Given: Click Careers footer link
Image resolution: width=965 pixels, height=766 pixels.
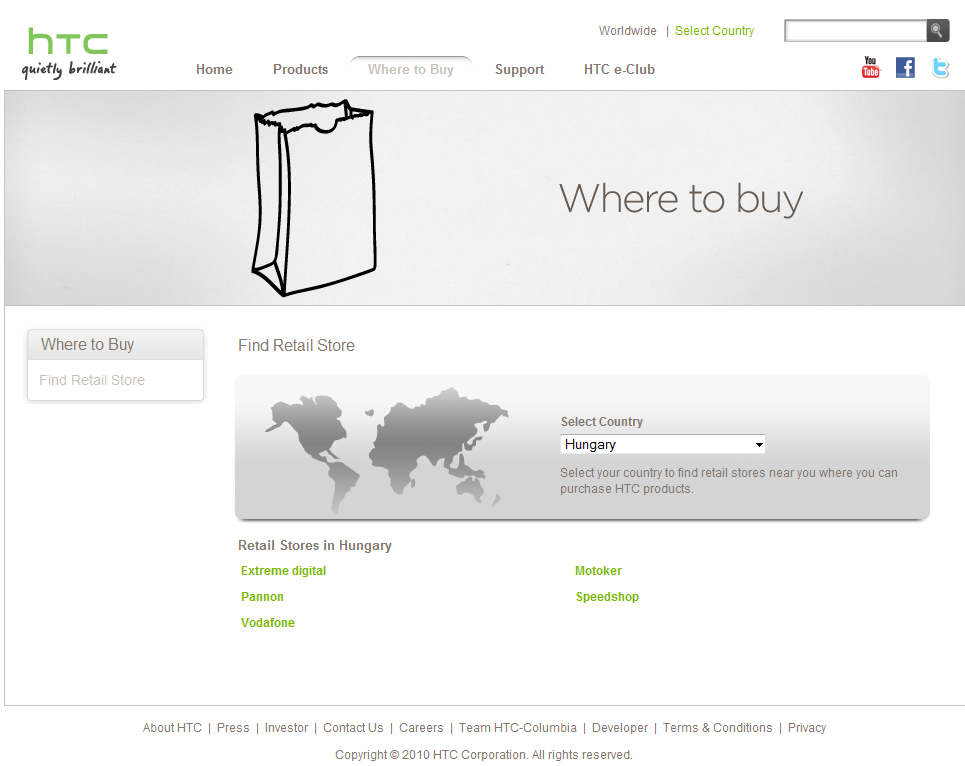Looking at the screenshot, I should click(x=421, y=728).
